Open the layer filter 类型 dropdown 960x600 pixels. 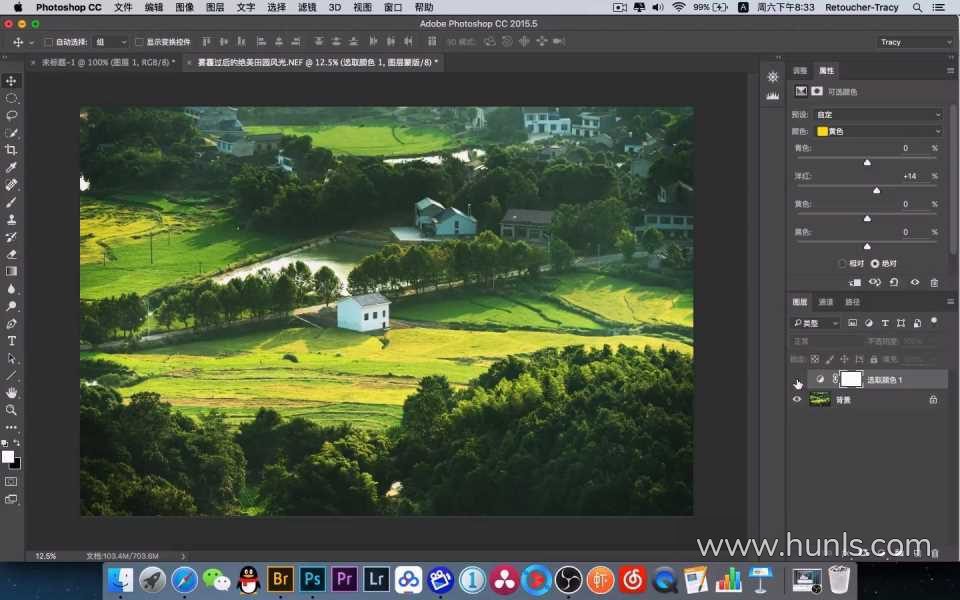coord(816,323)
